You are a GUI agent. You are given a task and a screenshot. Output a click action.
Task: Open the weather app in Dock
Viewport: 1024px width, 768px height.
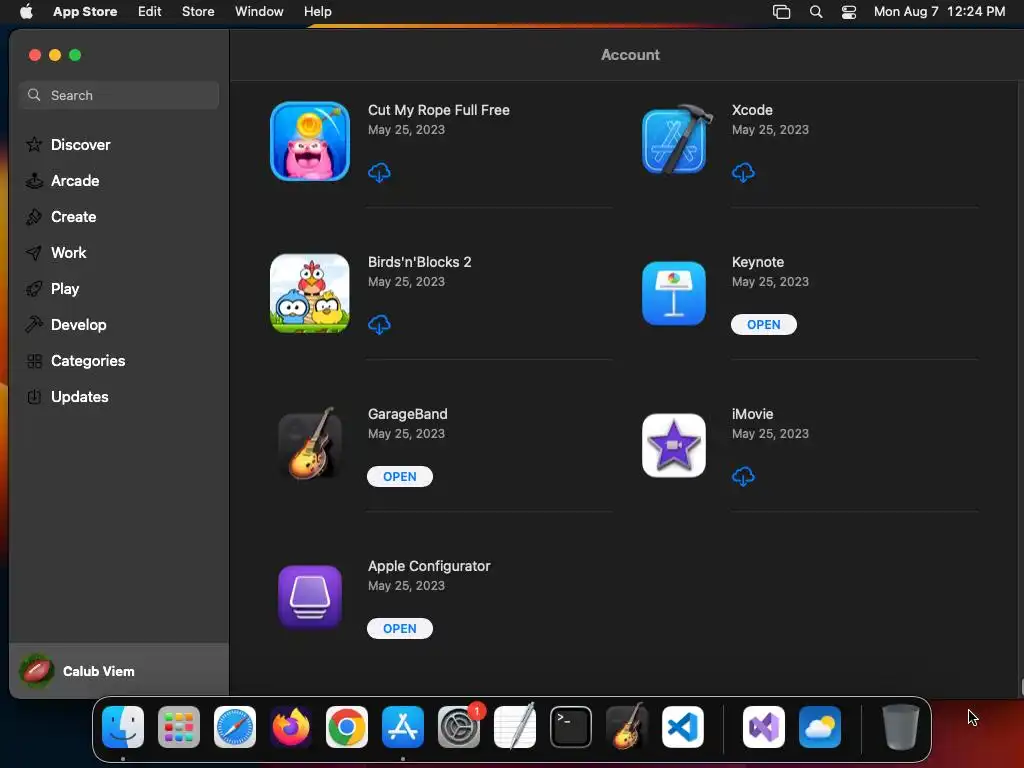click(820, 727)
